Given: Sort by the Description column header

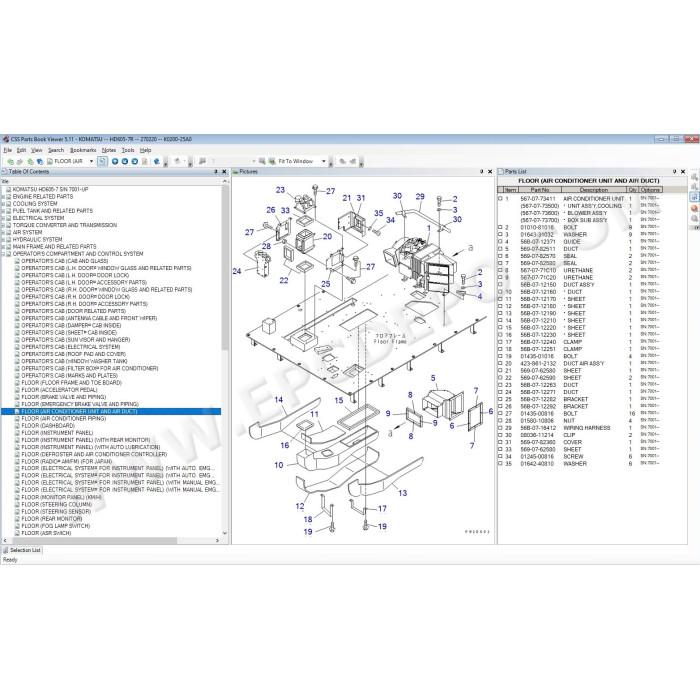Looking at the screenshot, I should (x=594, y=190).
